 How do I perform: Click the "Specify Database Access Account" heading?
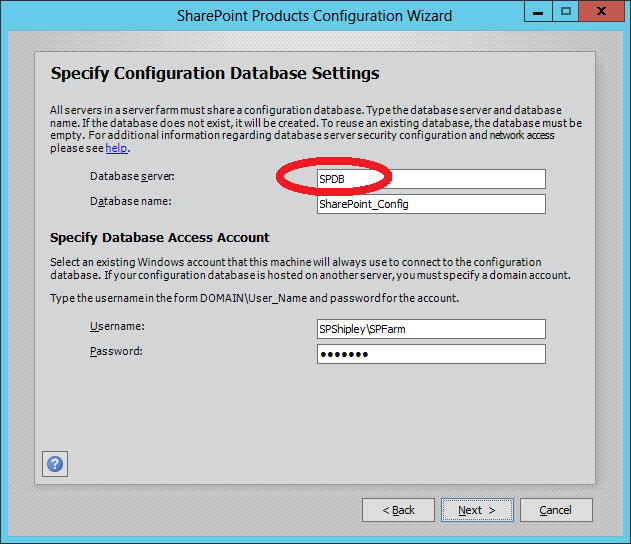point(159,238)
